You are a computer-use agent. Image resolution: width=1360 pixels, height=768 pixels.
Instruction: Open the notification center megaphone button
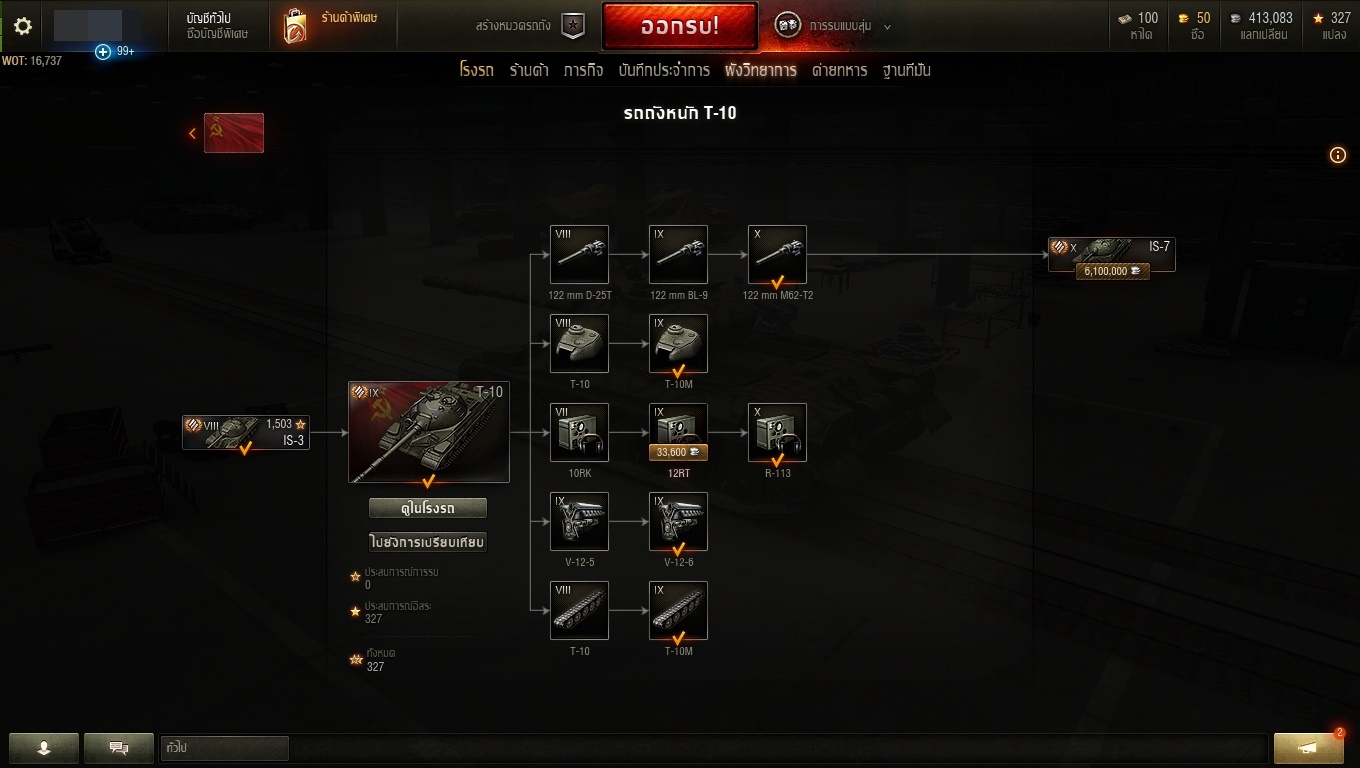(1309, 748)
